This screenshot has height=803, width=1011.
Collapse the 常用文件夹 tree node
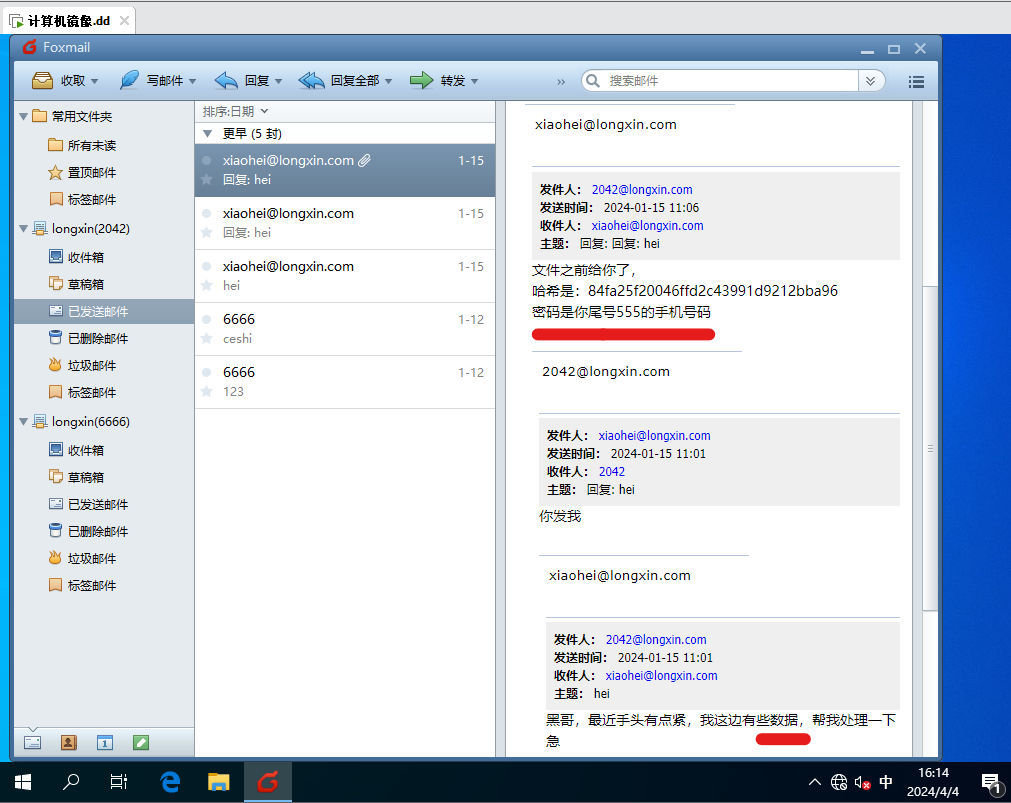coord(23,117)
